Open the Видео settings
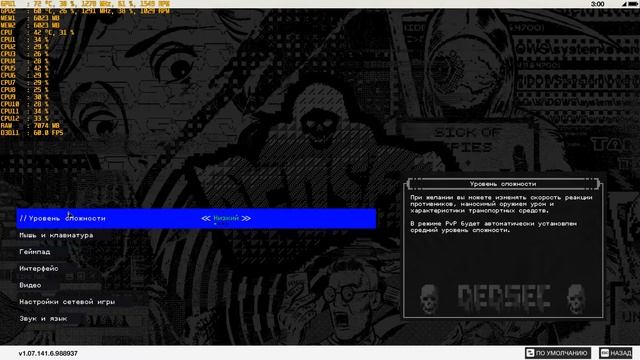 (30, 285)
